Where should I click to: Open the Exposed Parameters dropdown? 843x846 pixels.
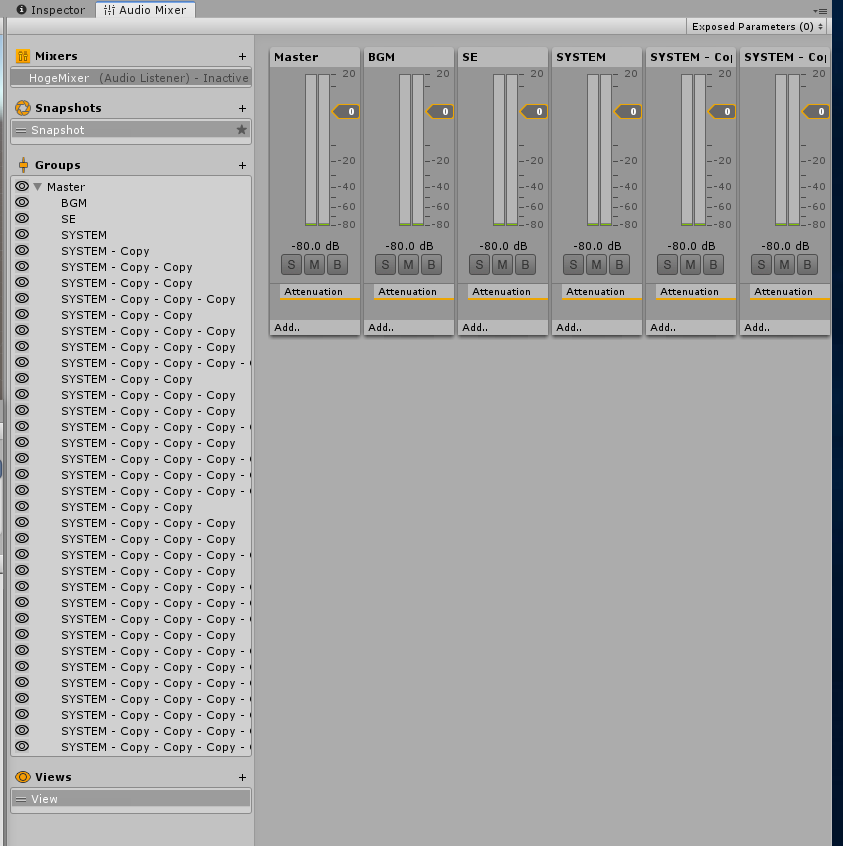[x=757, y=26]
